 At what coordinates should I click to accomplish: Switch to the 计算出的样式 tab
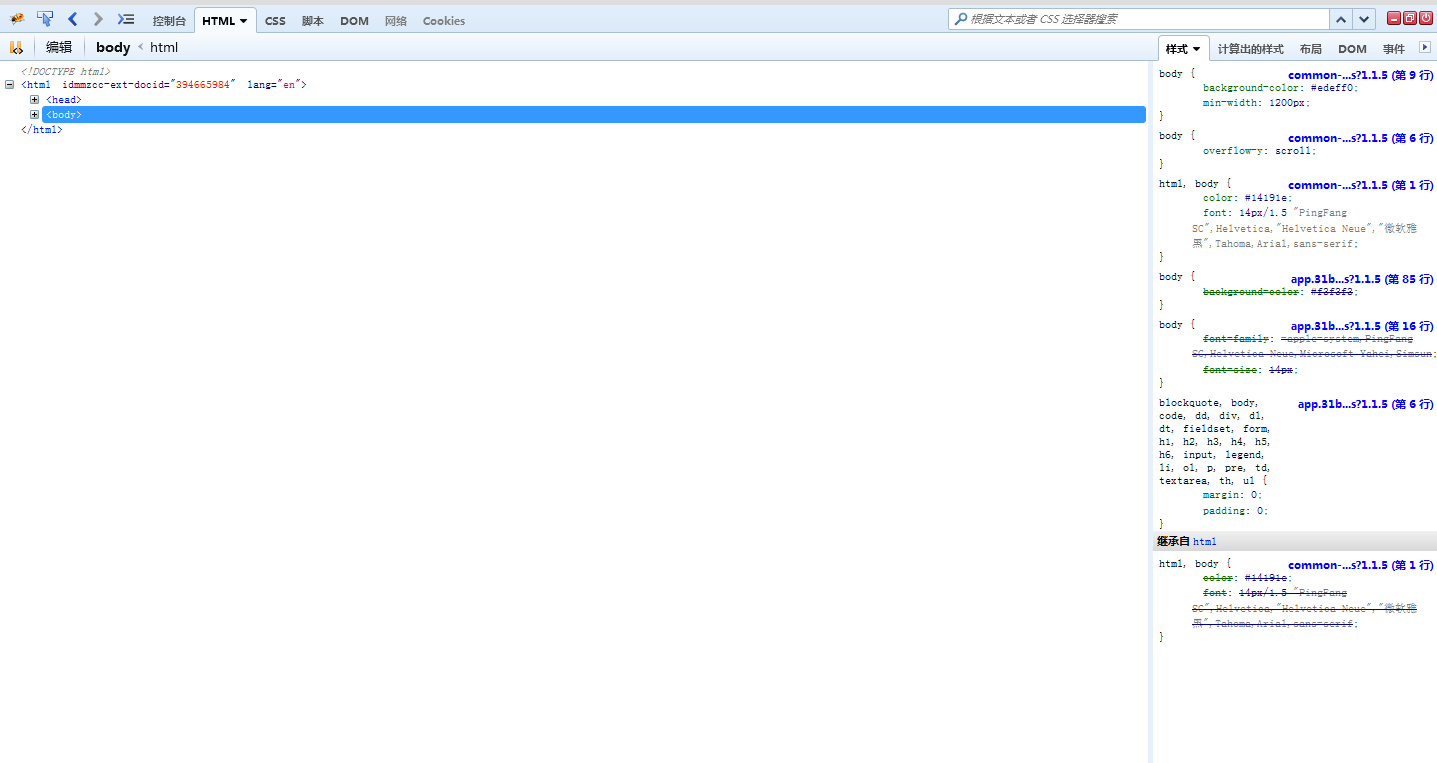tap(1250, 49)
